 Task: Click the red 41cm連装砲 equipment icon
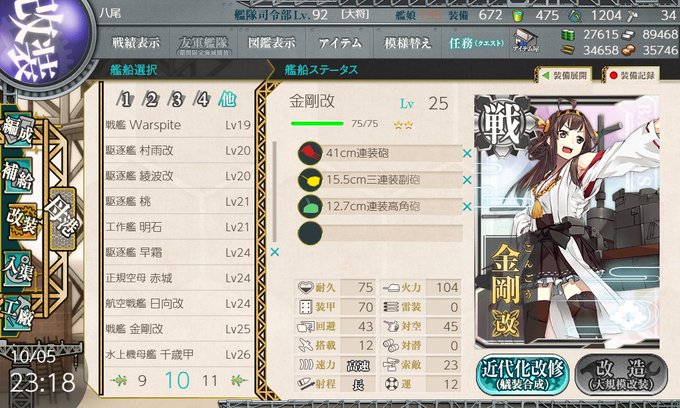(x=310, y=153)
